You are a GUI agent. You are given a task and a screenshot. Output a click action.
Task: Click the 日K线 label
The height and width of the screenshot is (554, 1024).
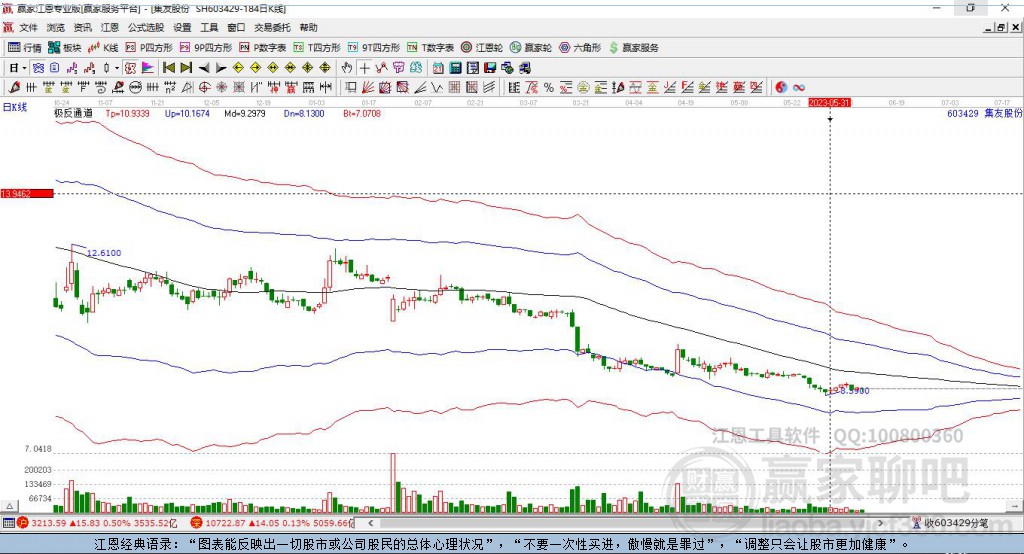point(14,107)
